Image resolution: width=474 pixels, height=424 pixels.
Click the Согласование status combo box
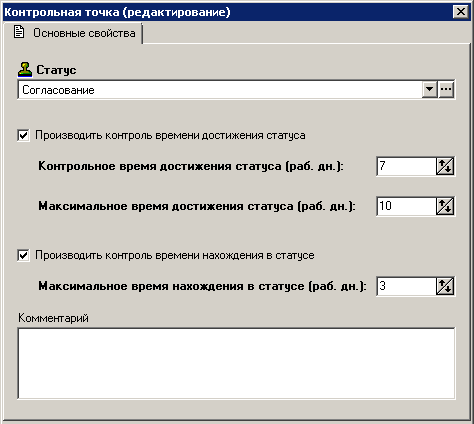(x=220, y=90)
